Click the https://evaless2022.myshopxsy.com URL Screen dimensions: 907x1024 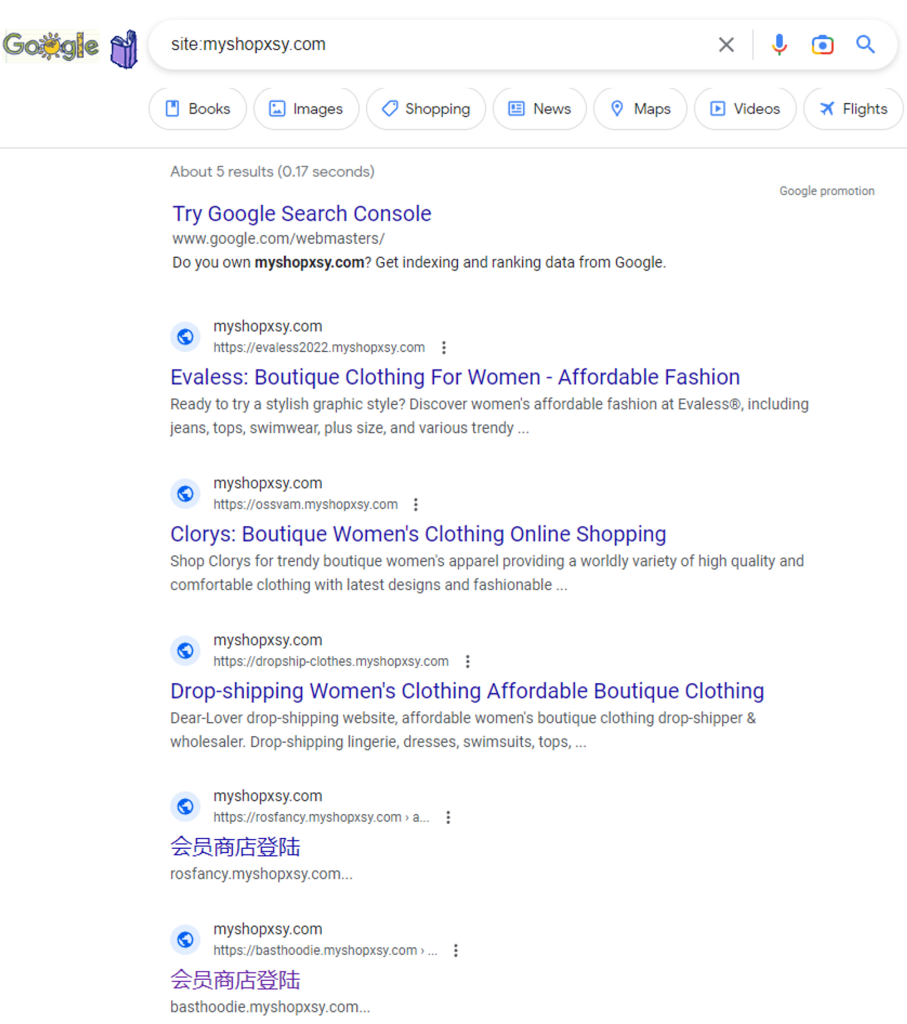(x=319, y=347)
